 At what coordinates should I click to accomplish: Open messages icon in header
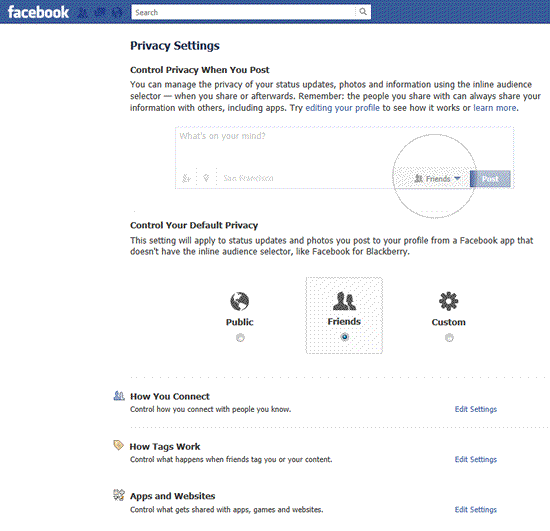point(100,13)
